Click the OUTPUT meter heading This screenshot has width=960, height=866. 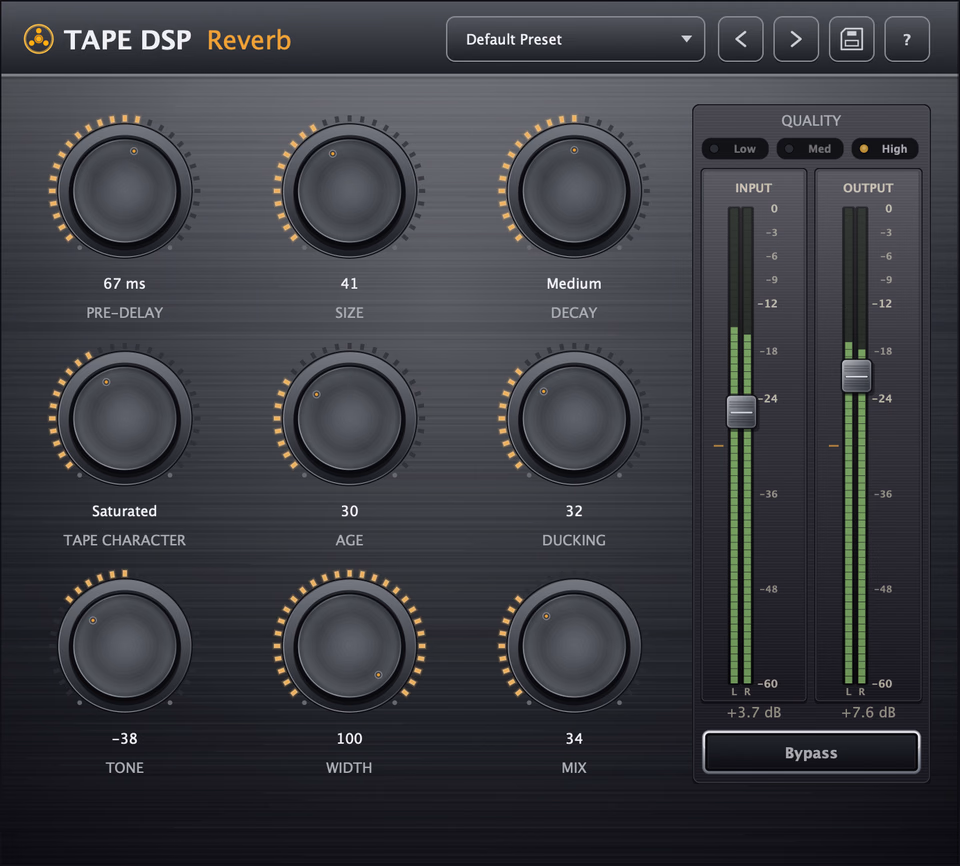tap(868, 188)
